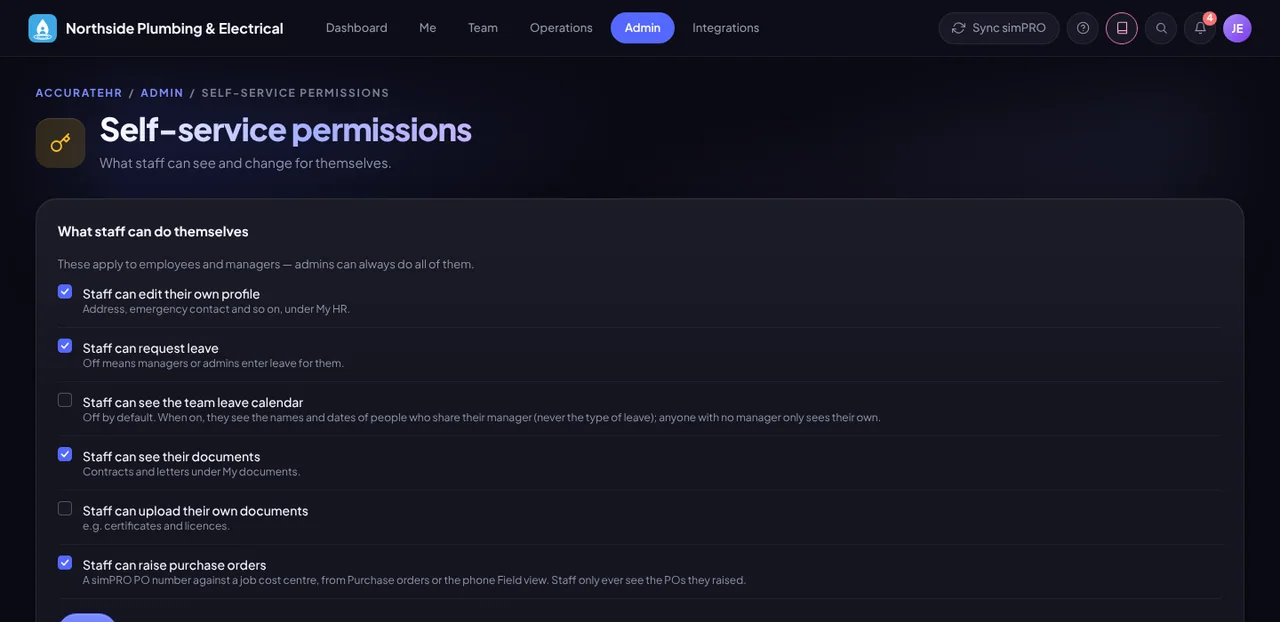Switch to Operations section
The height and width of the screenshot is (622, 1280).
point(561,28)
